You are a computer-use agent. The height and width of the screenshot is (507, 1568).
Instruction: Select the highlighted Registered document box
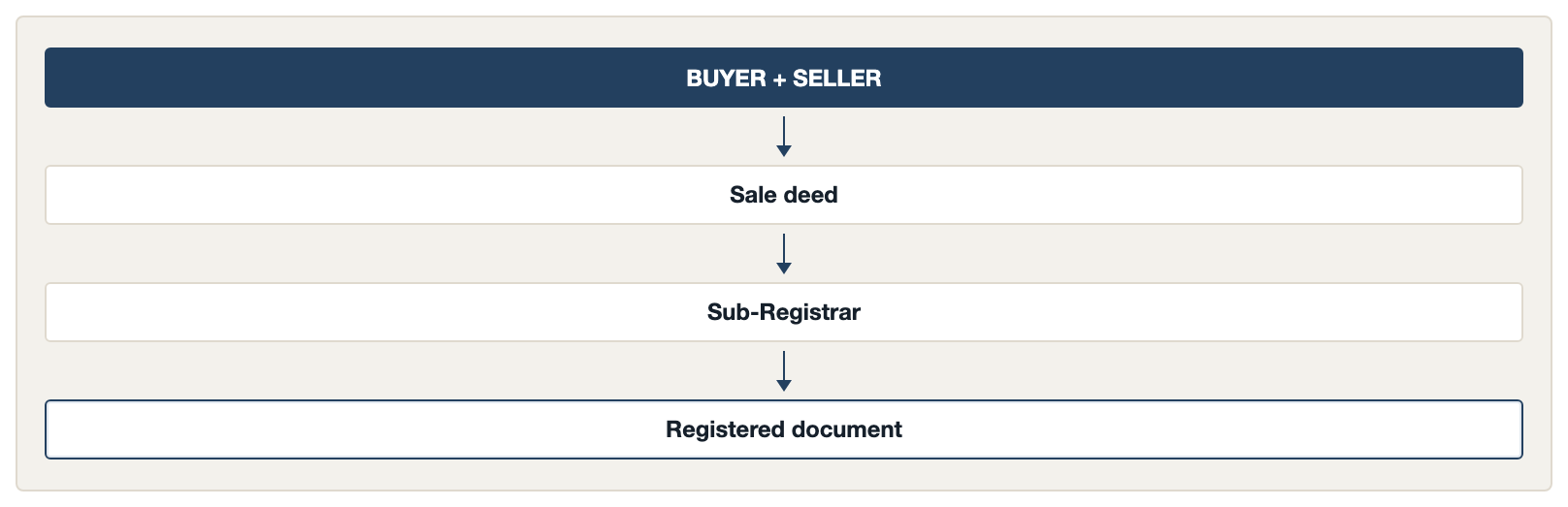[784, 429]
